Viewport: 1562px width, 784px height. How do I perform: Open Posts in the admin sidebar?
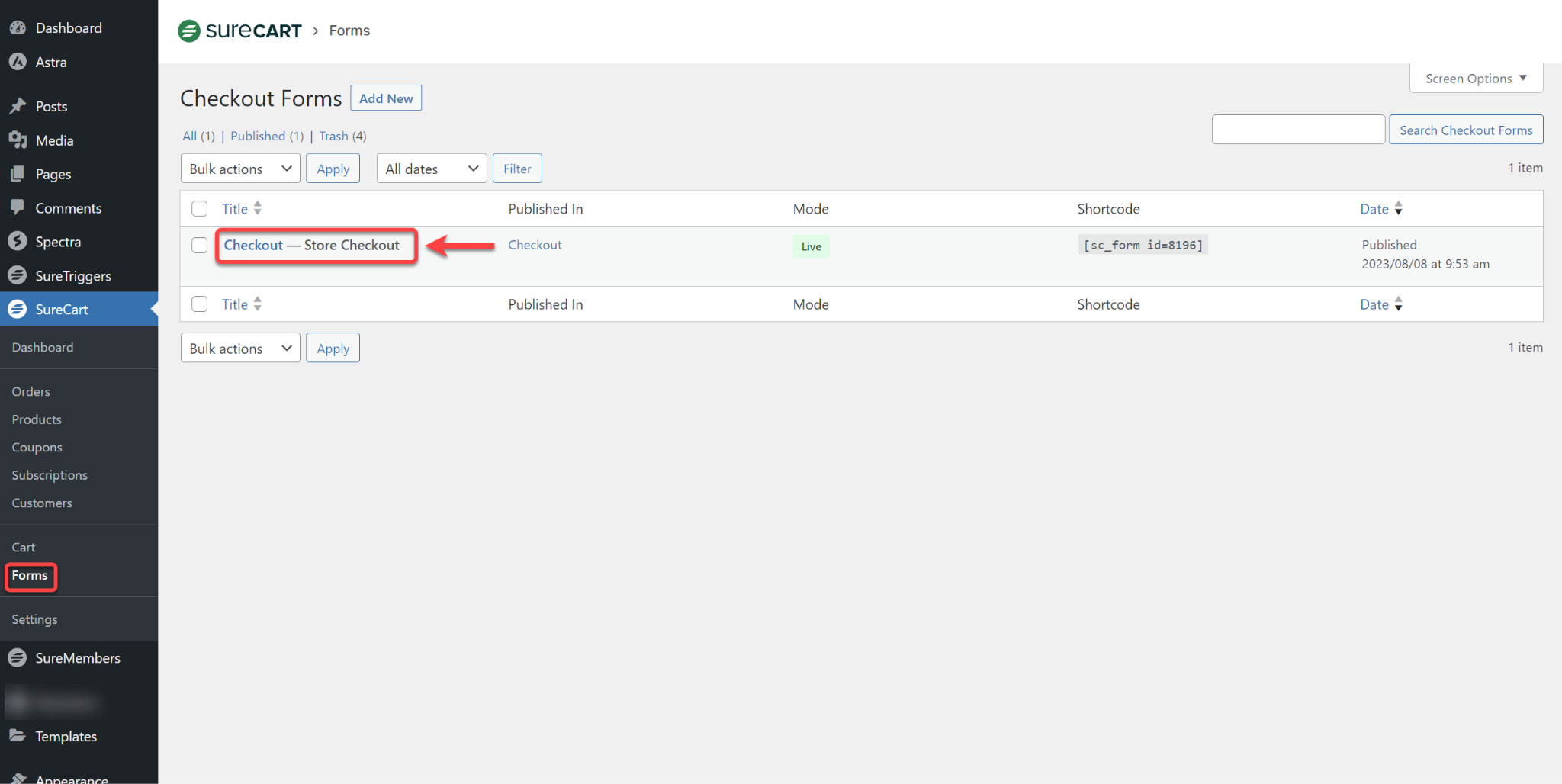tap(51, 106)
